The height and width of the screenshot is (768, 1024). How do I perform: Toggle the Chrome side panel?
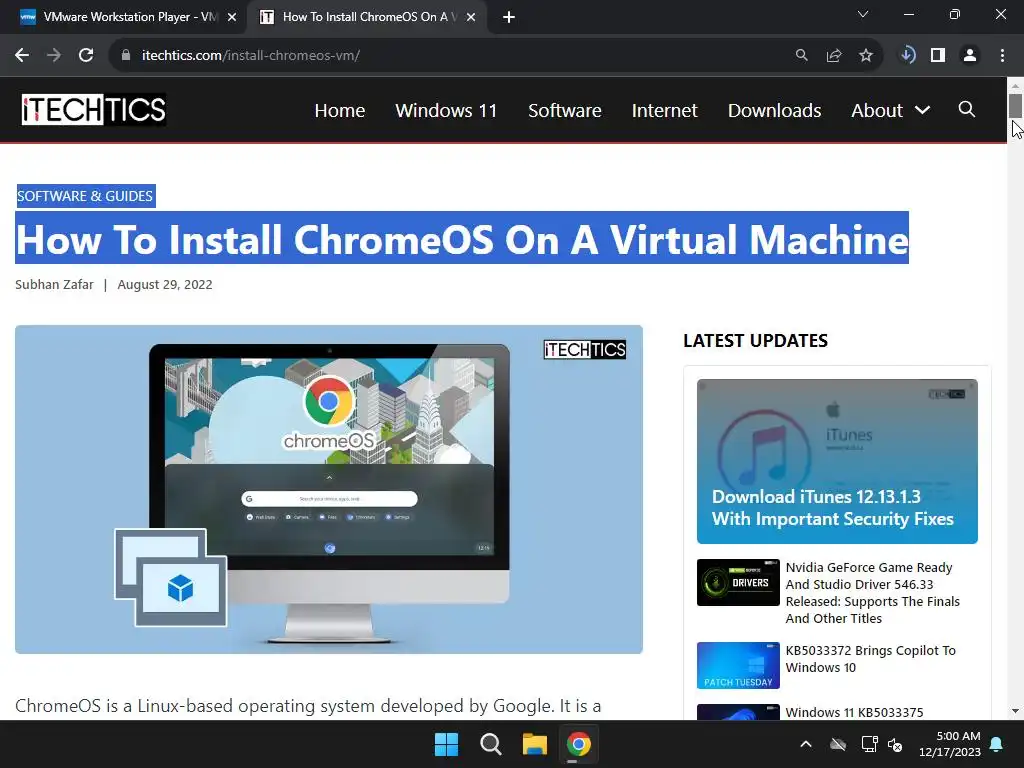tap(938, 56)
